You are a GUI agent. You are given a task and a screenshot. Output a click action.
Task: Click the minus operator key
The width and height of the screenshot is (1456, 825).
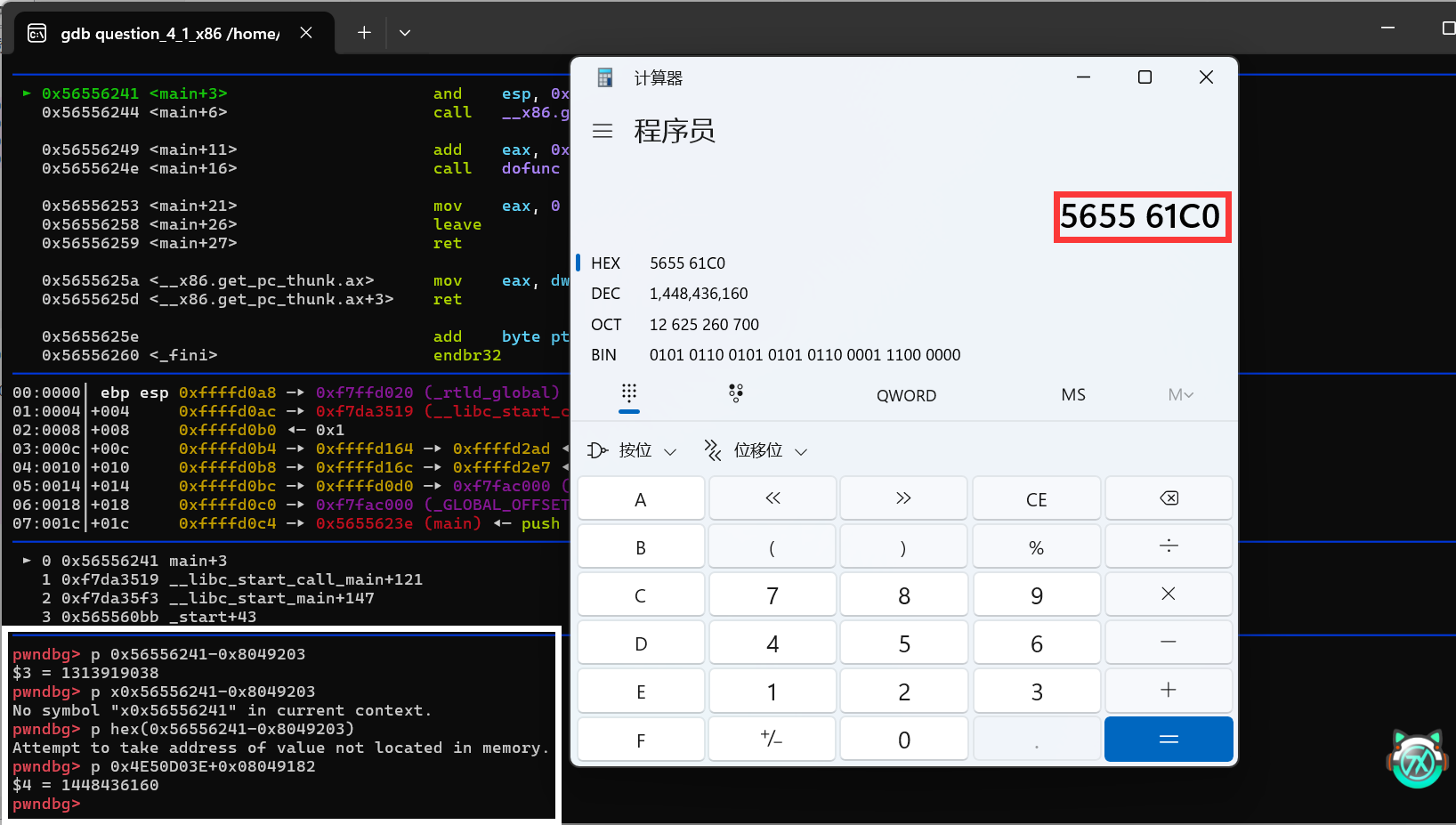click(x=1169, y=643)
